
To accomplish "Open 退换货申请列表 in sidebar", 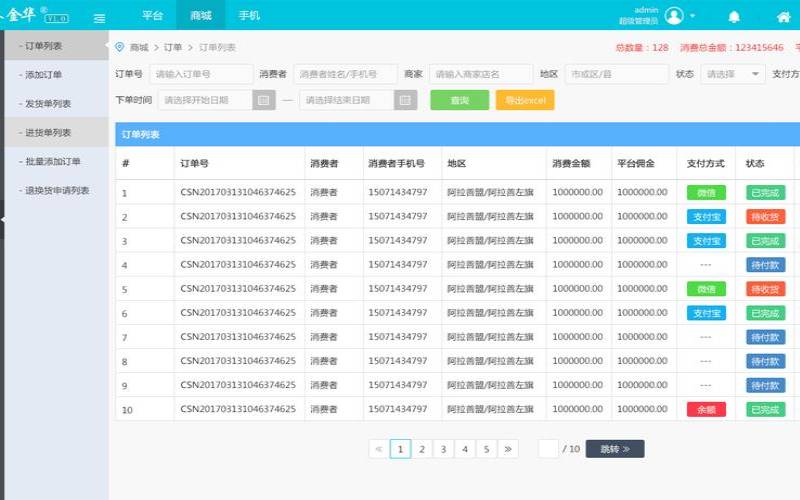I will click(x=57, y=190).
